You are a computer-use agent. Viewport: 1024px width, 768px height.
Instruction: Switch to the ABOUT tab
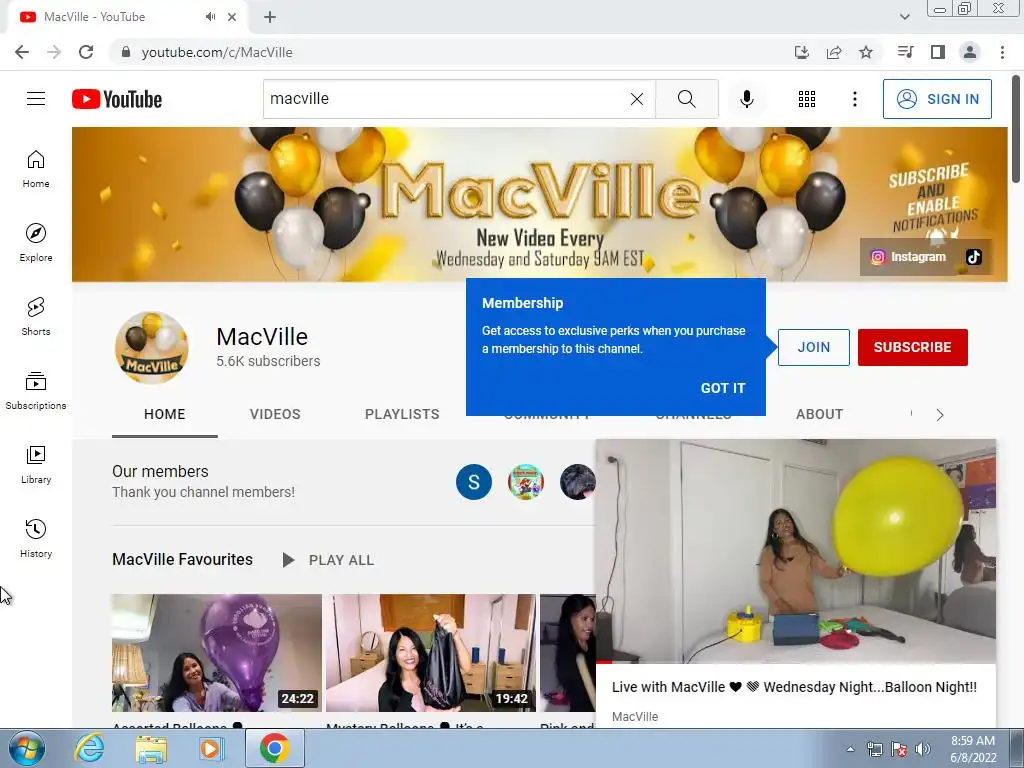[x=819, y=414]
